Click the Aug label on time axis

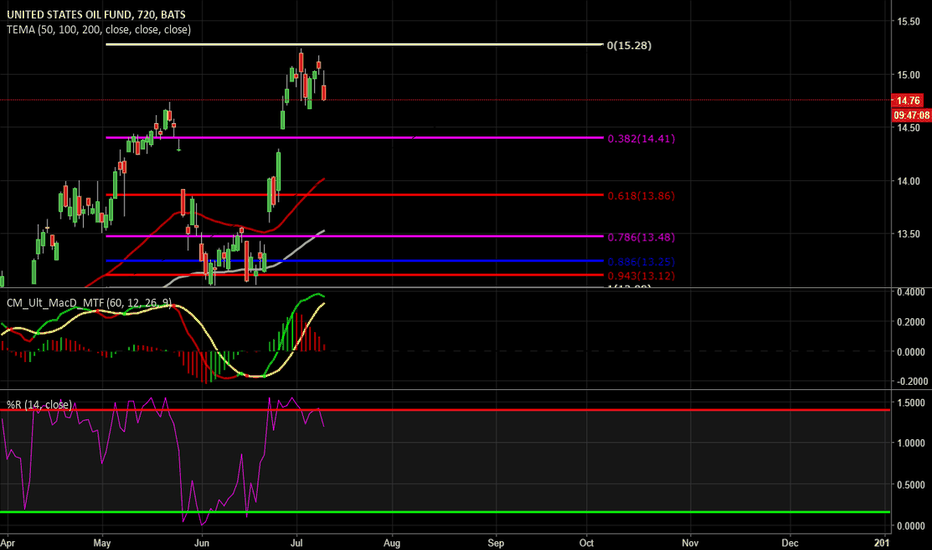pos(392,543)
